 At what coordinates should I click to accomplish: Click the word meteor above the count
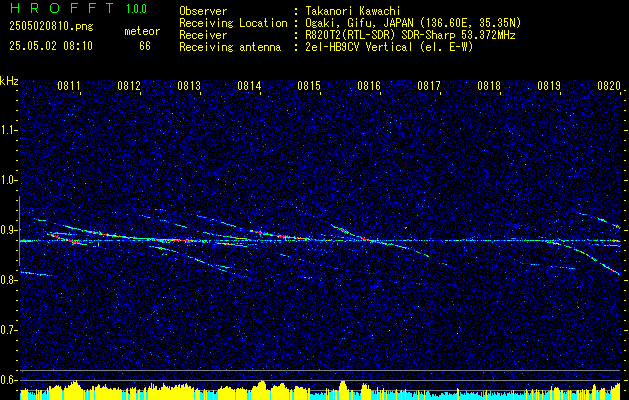coord(142,31)
